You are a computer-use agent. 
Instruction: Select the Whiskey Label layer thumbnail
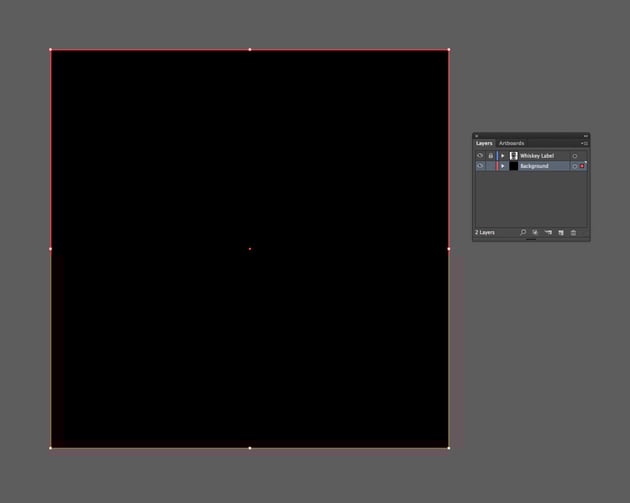tap(513, 155)
